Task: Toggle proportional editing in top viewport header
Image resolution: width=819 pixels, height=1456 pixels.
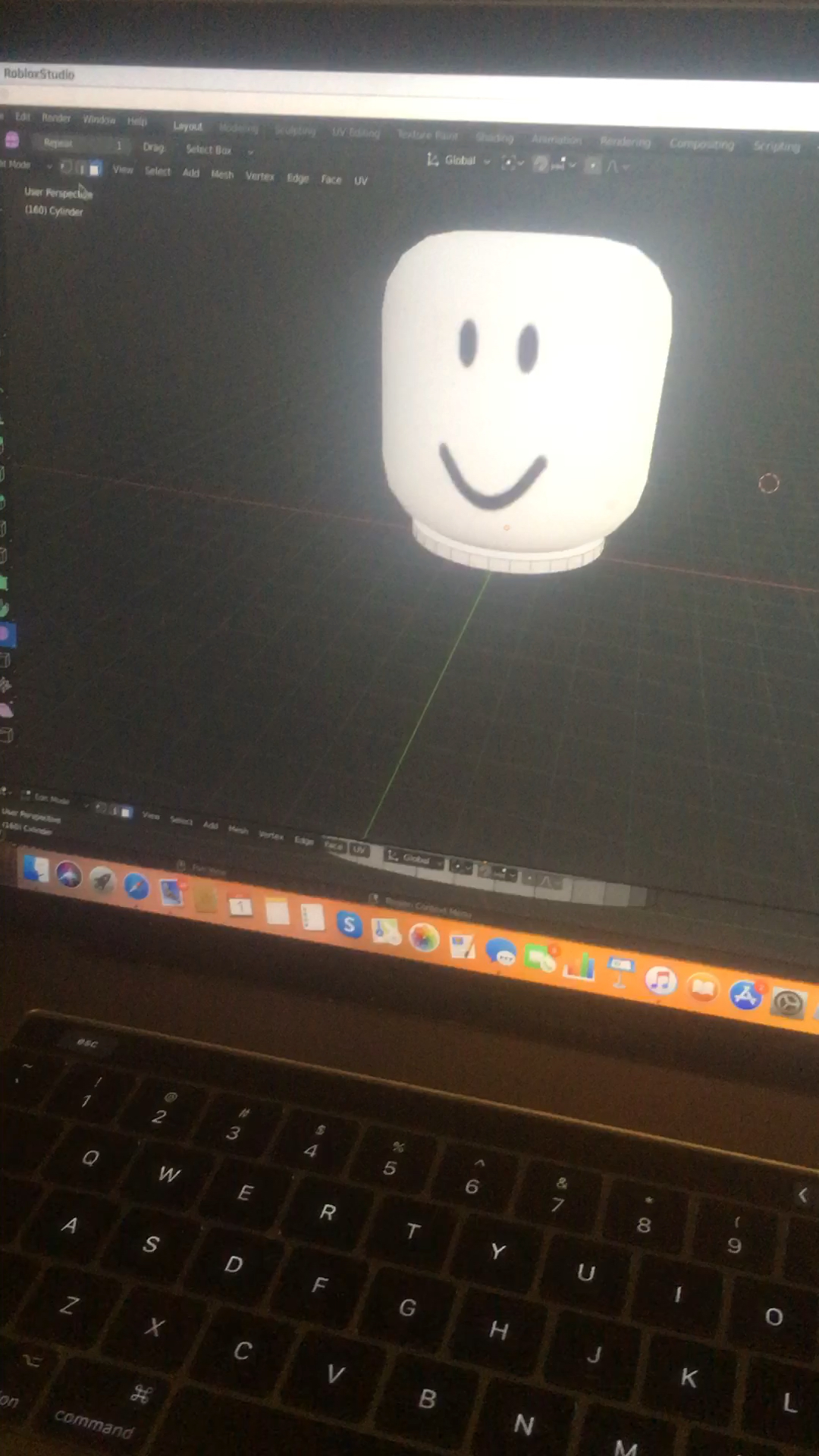Action: [593, 165]
